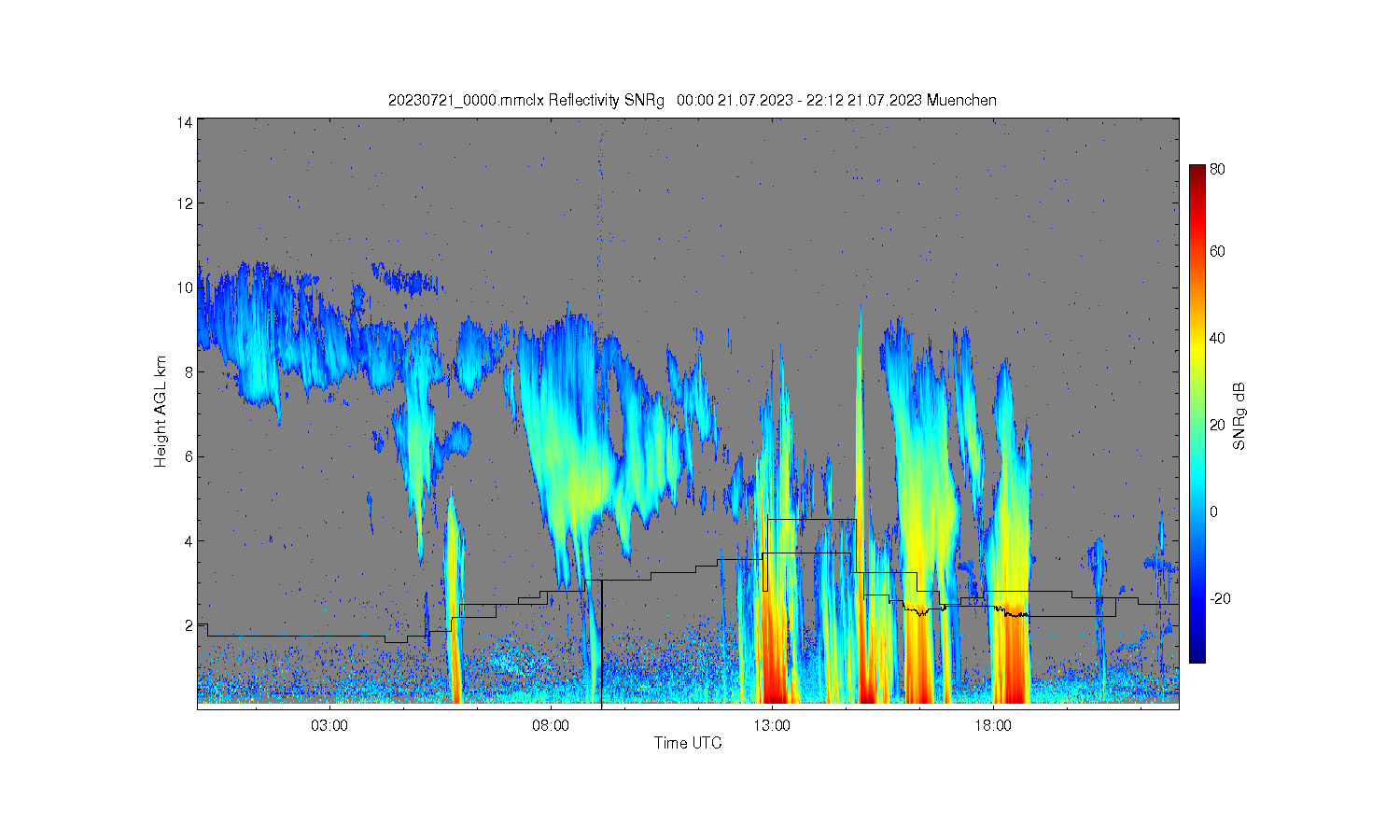Click the colorbar value 60
Image resolution: width=1400 pixels, height=840 pixels.
pos(1218,252)
